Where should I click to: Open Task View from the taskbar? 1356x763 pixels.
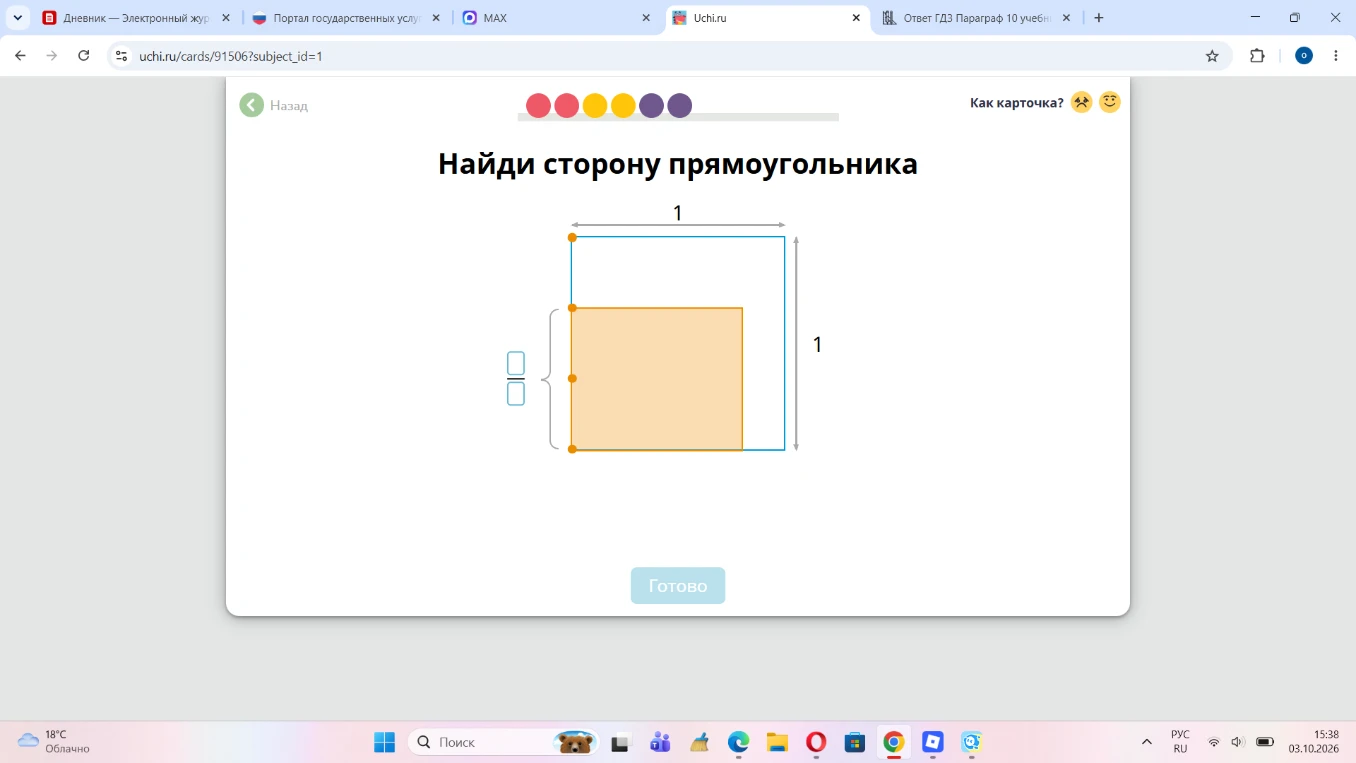point(621,742)
